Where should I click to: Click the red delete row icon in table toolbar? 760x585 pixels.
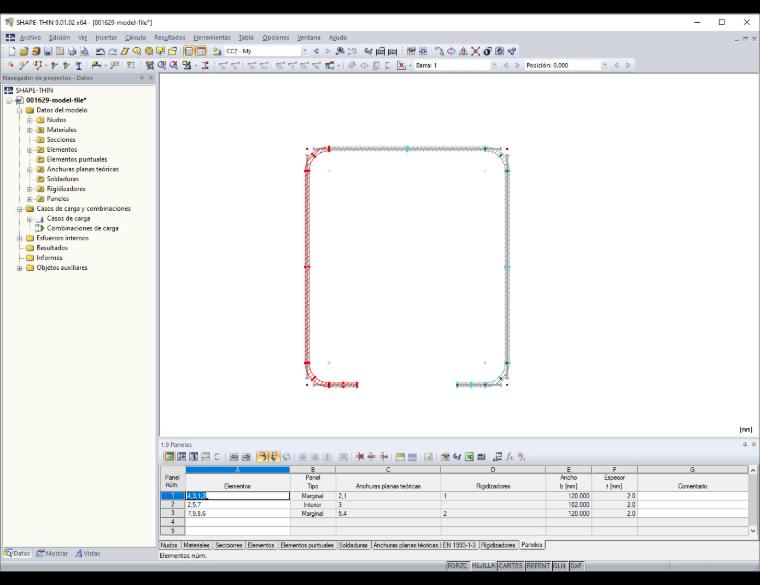[x=360, y=457]
